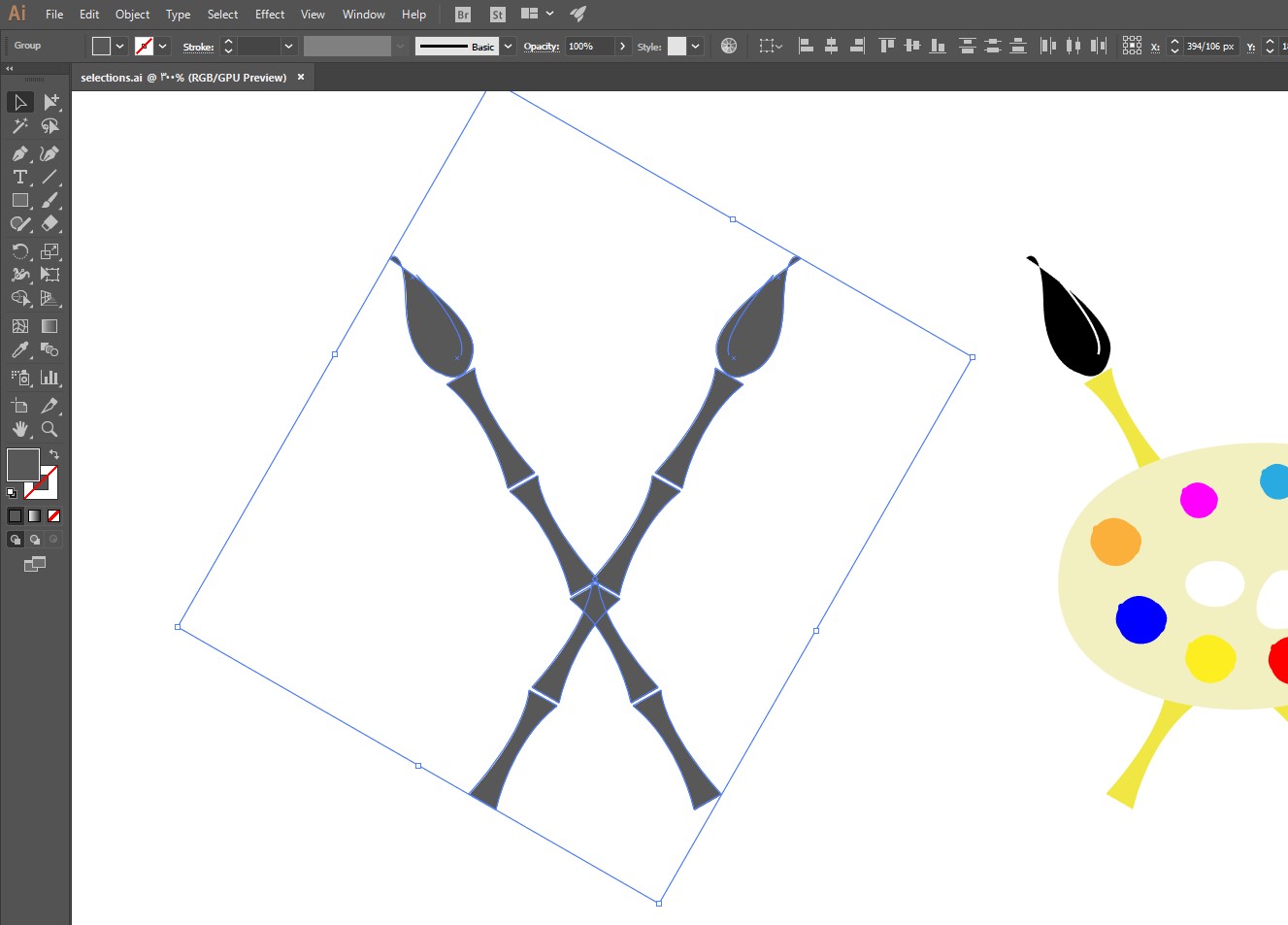Select the Magic Wand tool

coord(19,126)
